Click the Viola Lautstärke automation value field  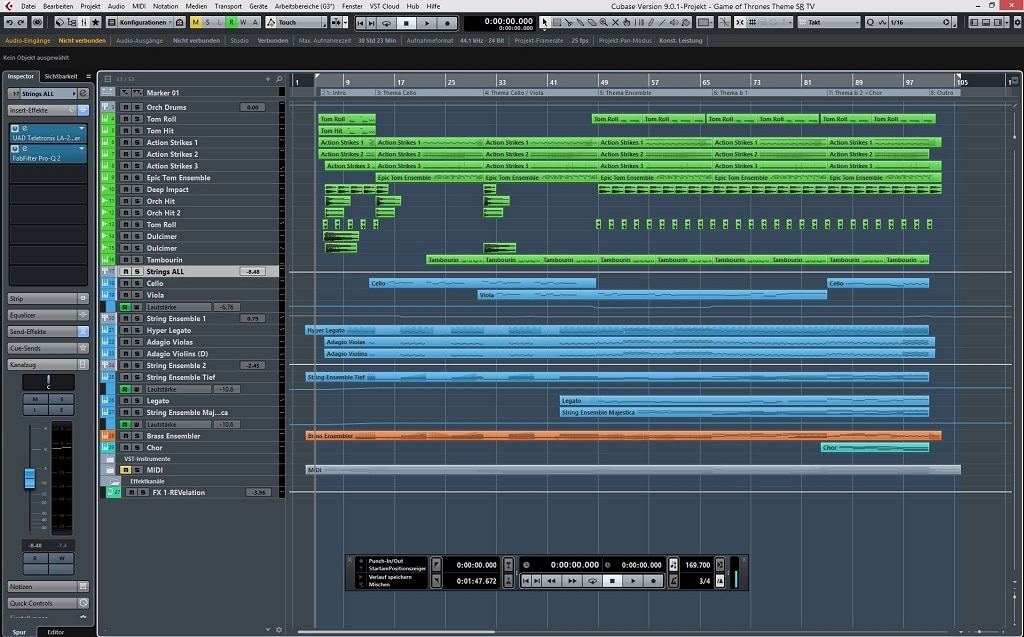[x=227, y=307]
